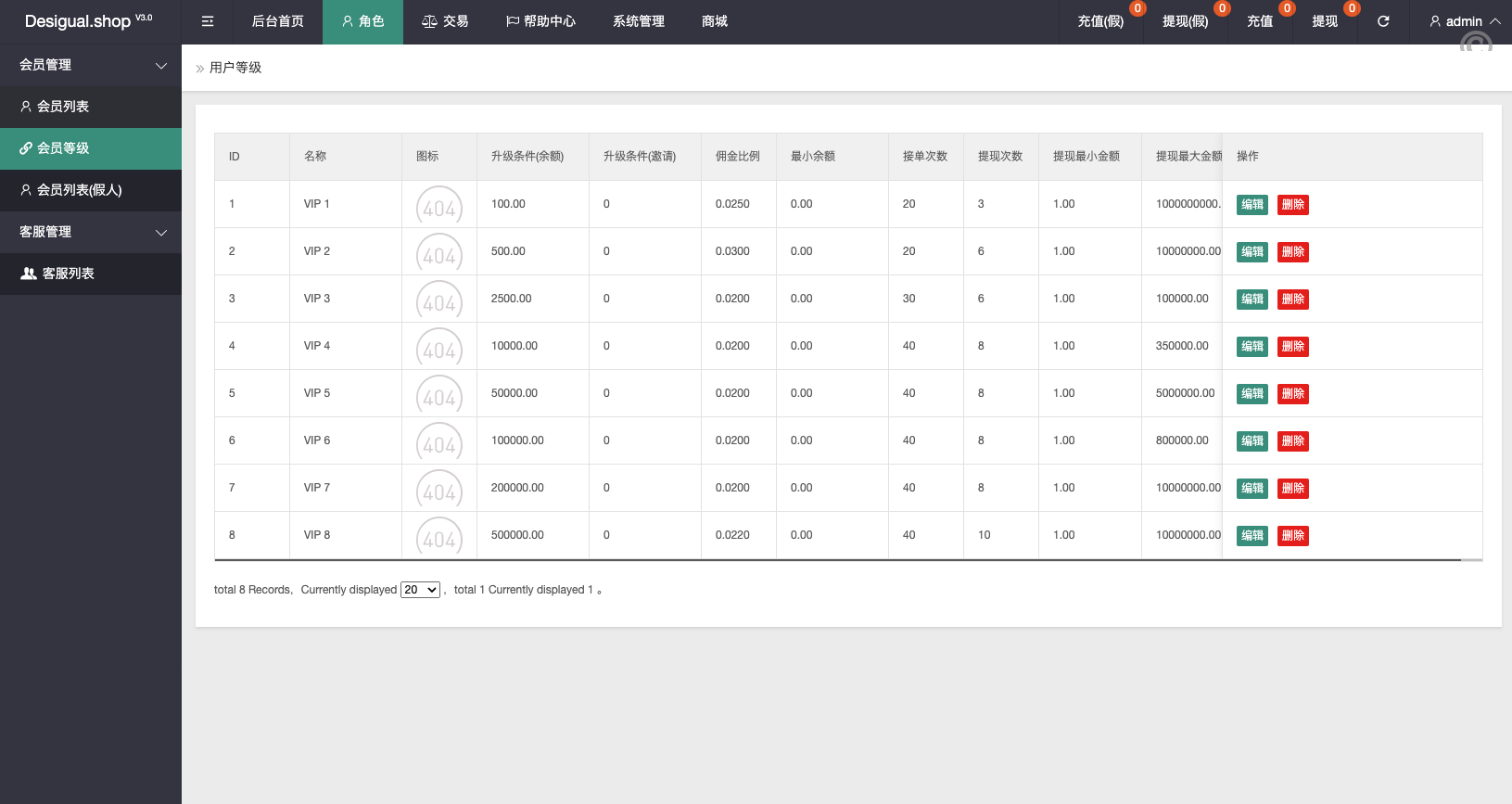Open the 提现 notifications in header
The width and height of the screenshot is (1512, 804).
(x=1325, y=21)
